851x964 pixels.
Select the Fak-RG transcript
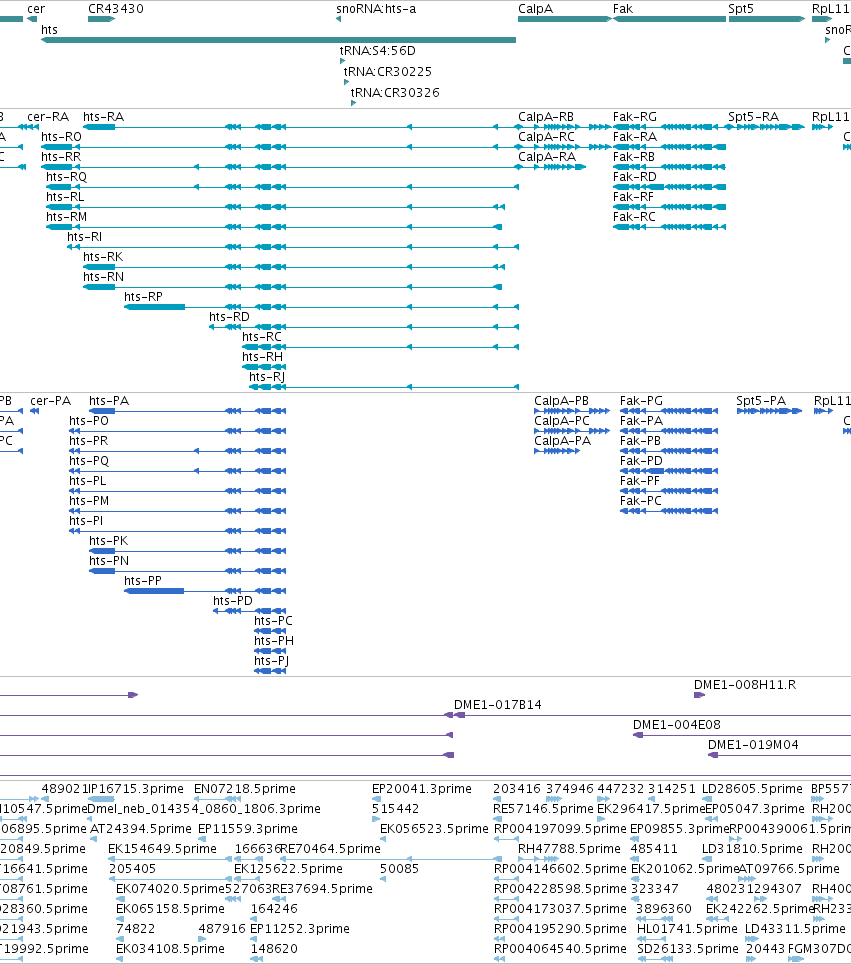(635, 117)
